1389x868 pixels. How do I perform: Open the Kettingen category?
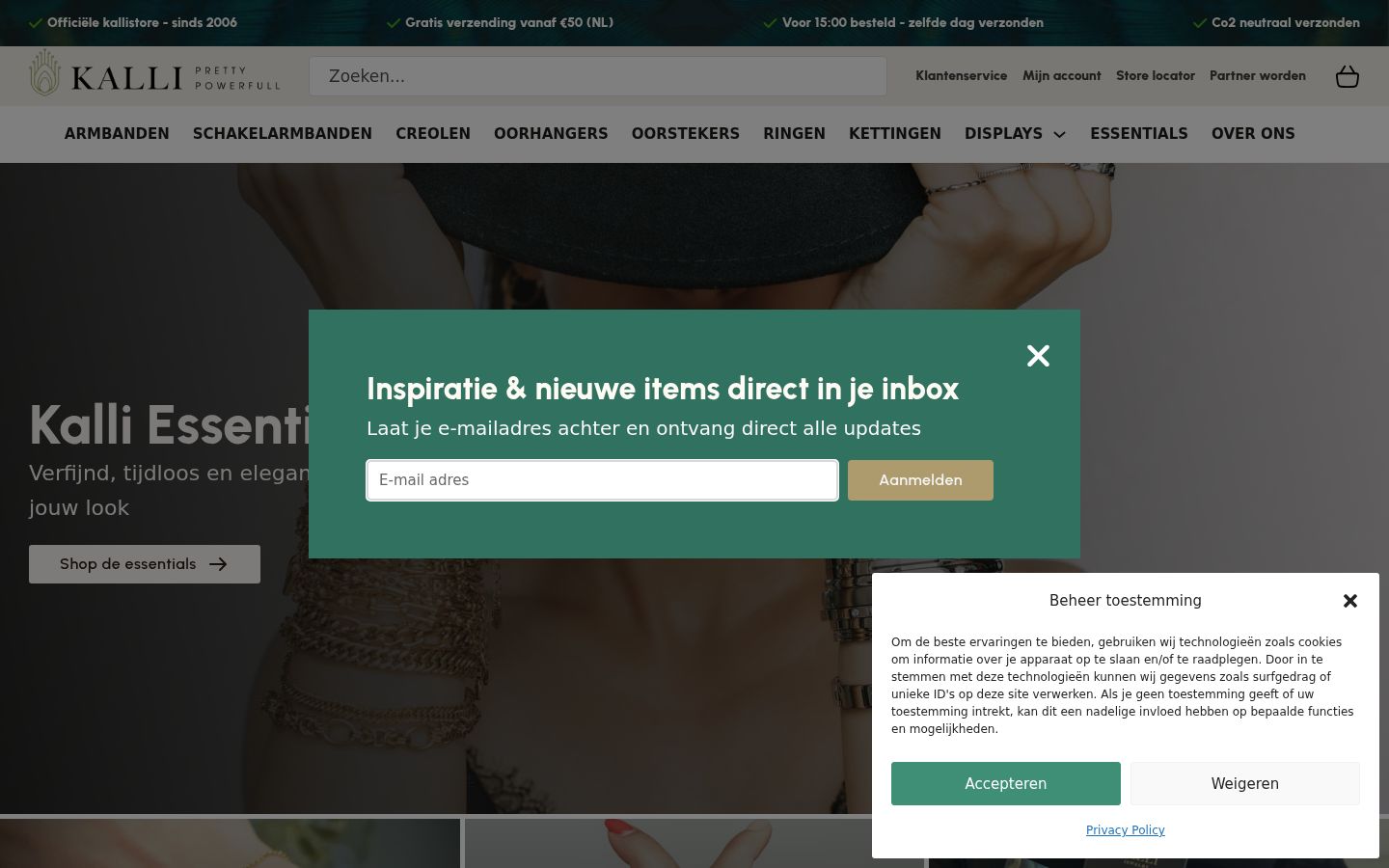pyautogui.click(x=895, y=134)
